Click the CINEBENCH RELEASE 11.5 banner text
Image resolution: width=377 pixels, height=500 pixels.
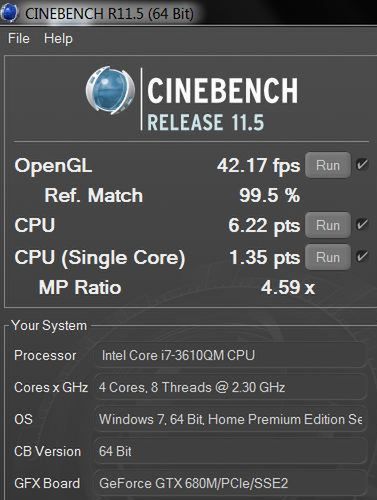222,104
